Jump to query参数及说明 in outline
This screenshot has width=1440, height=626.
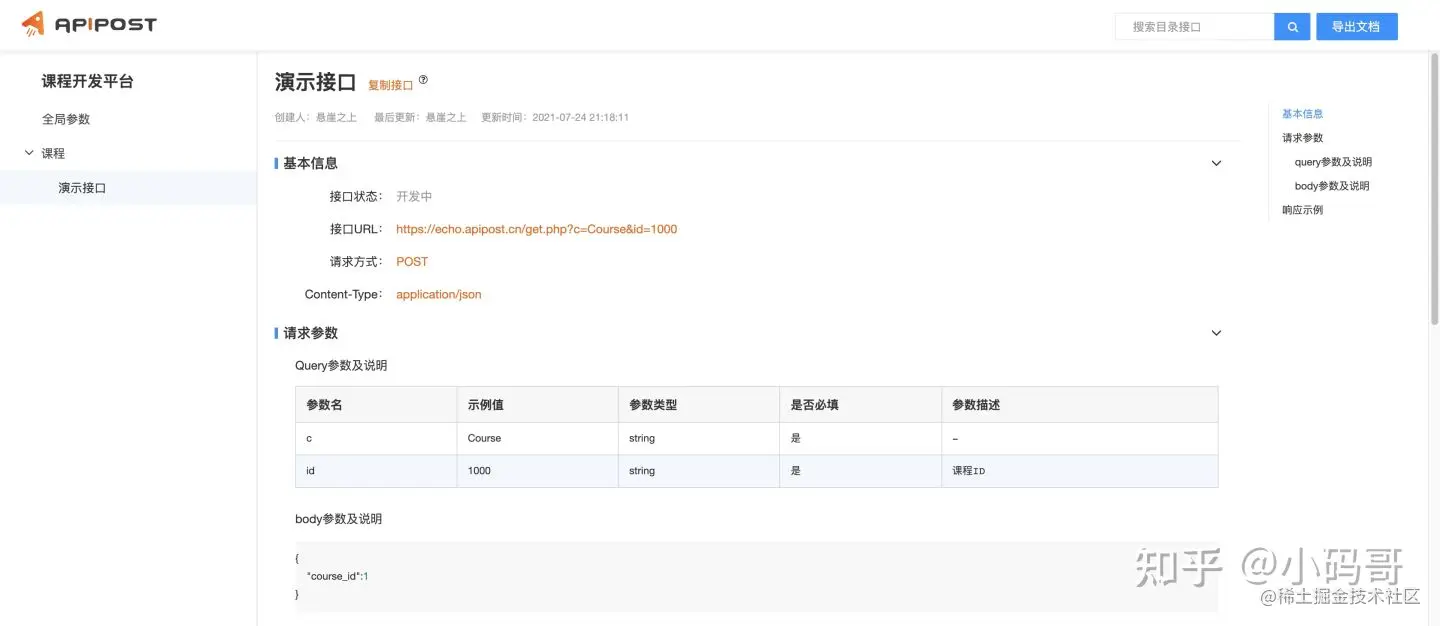pyautogui.click(x=1333, y=162)
